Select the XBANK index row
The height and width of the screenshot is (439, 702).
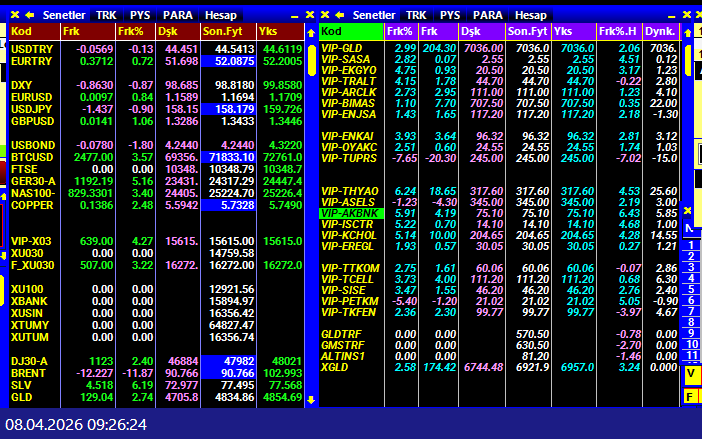[x=157, y=301]
